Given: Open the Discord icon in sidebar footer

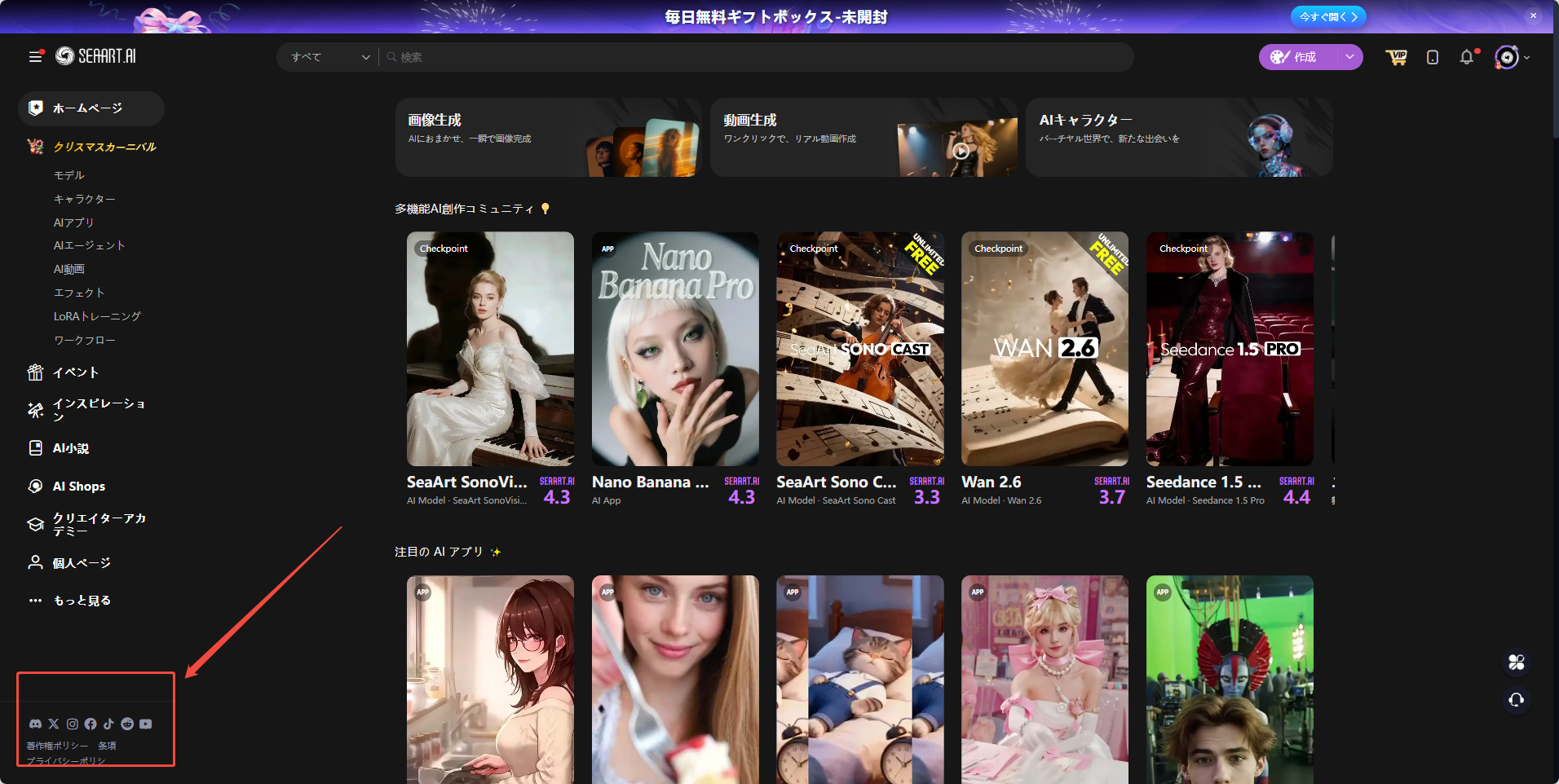Looking at the screenshot, I should tap(35, 724).
